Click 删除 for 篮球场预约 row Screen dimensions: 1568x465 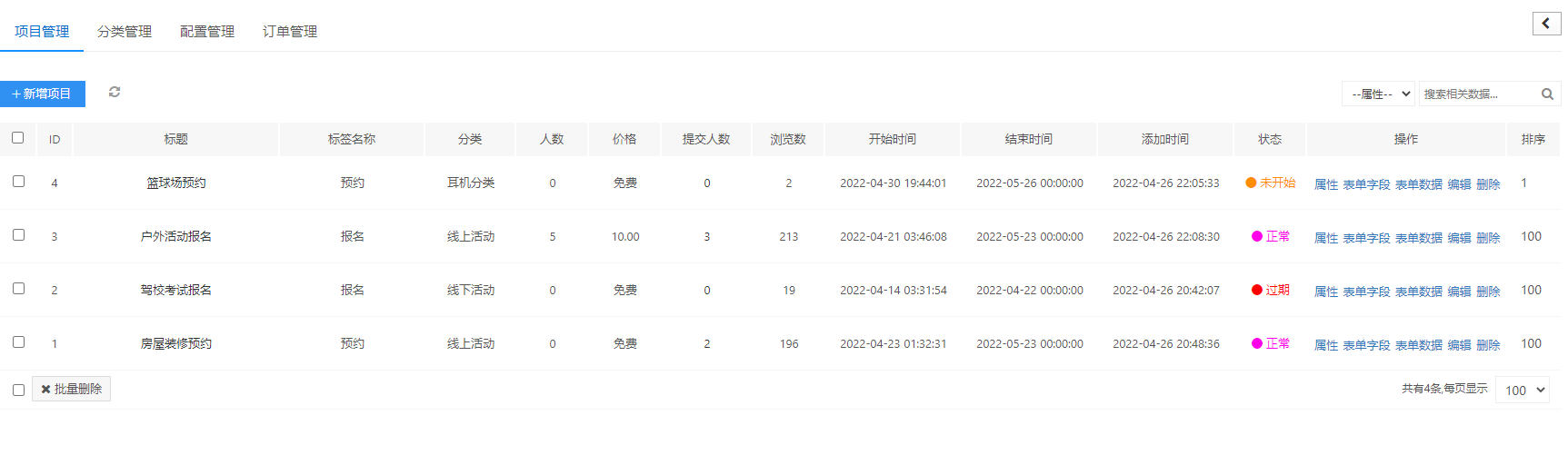pos(1488,184)
